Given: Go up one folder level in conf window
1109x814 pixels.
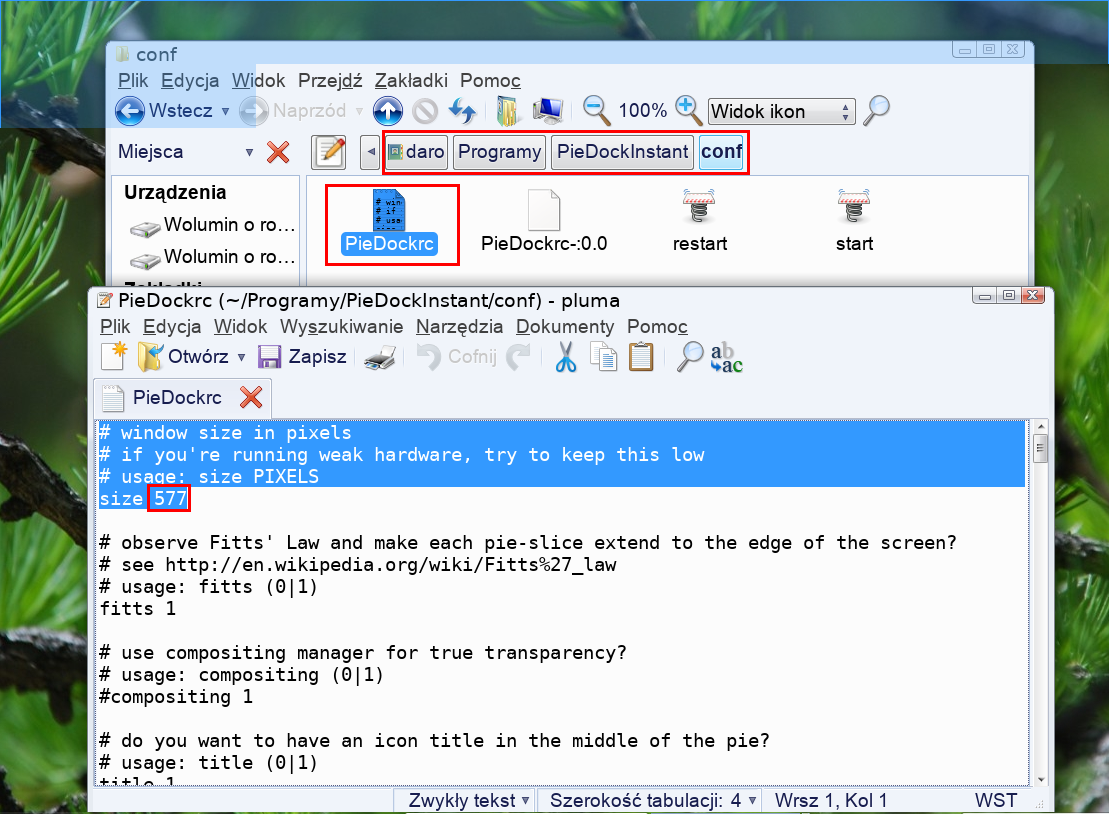Looking at the screenshot, I should (x=388, y=111).
